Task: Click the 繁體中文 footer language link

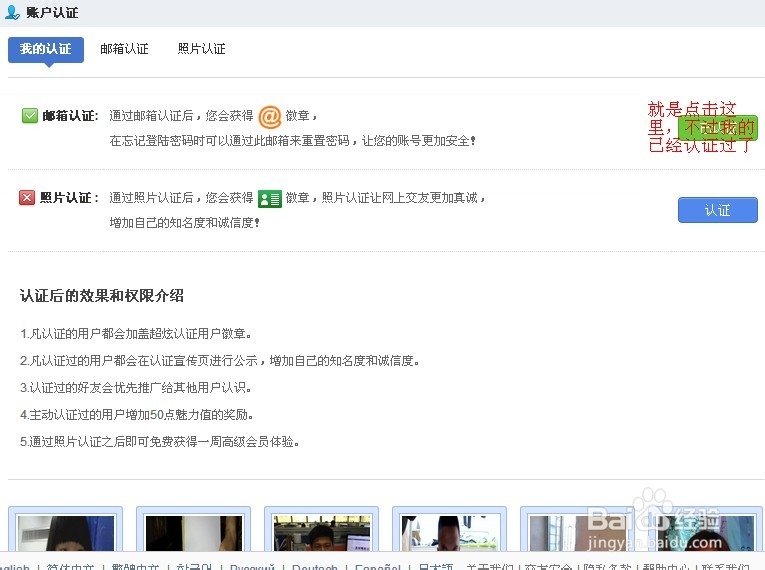Action: [135, 567]
